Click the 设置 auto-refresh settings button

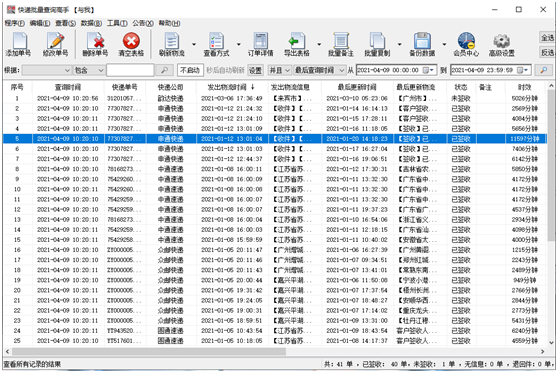point(255,70)
